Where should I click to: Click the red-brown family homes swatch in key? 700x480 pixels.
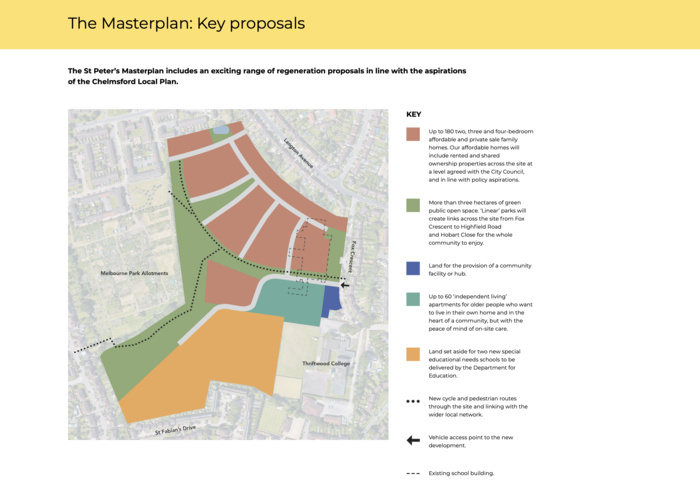[413, 135]
